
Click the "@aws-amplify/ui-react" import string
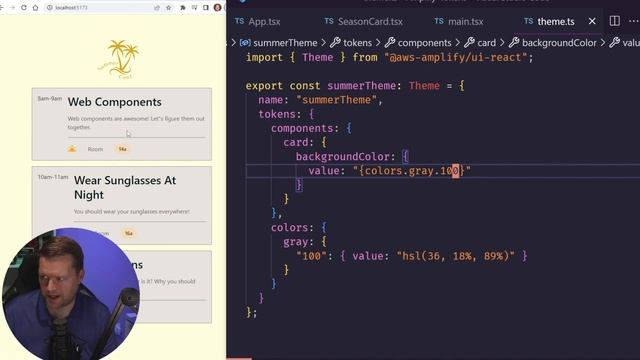(x=456, y=58)
